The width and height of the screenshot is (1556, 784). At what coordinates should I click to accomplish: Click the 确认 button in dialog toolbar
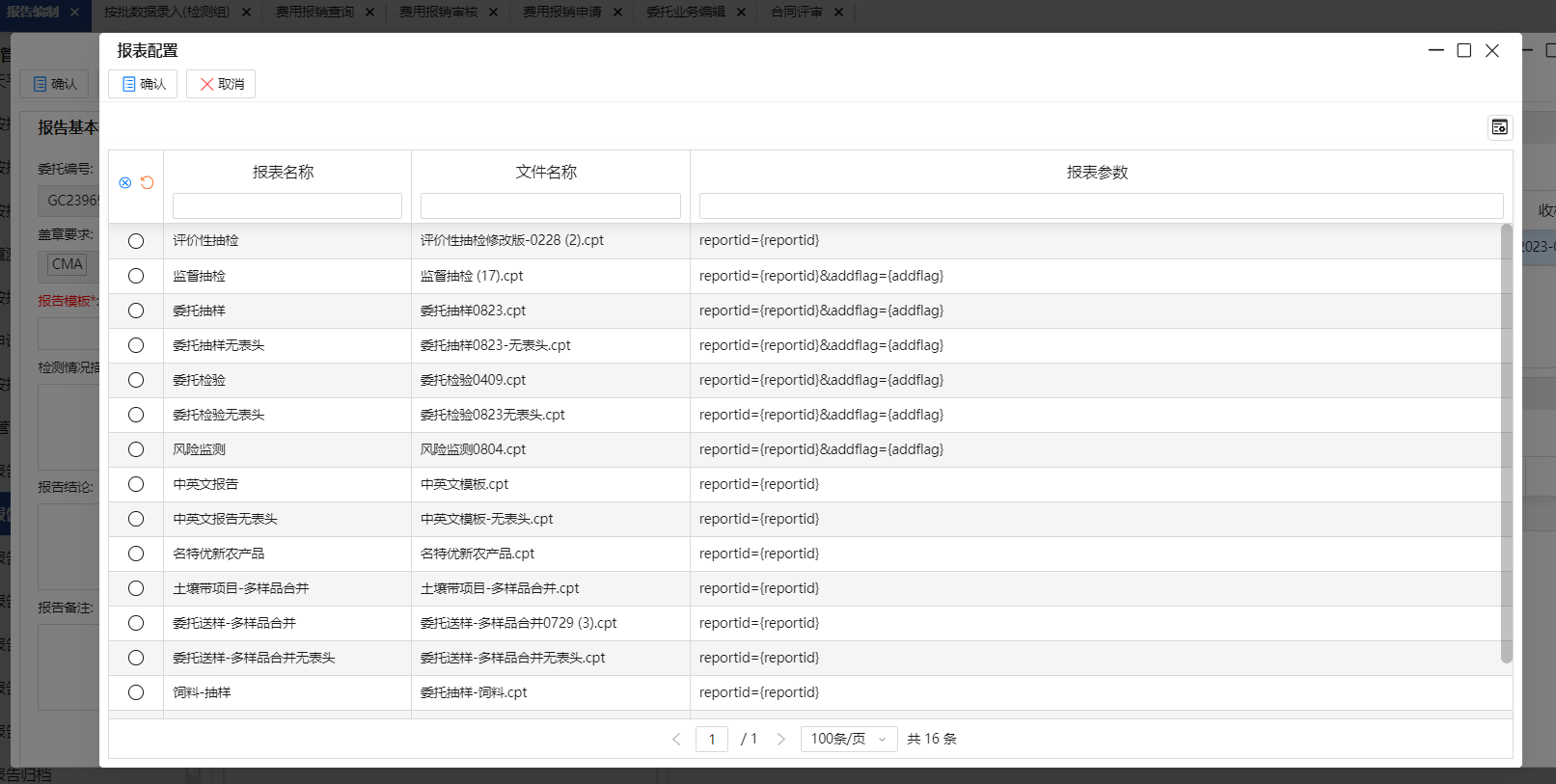click(143, 85)
